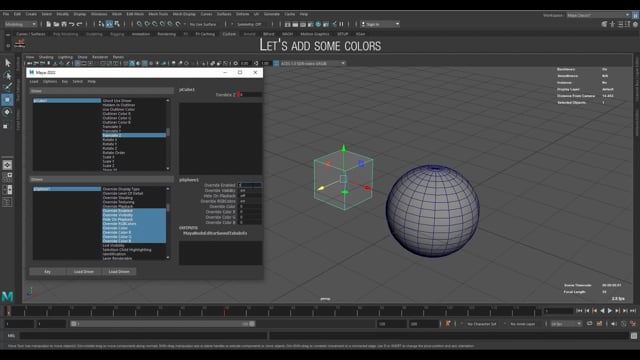Toggle the timeline sound icon

[x=613, y=324]
